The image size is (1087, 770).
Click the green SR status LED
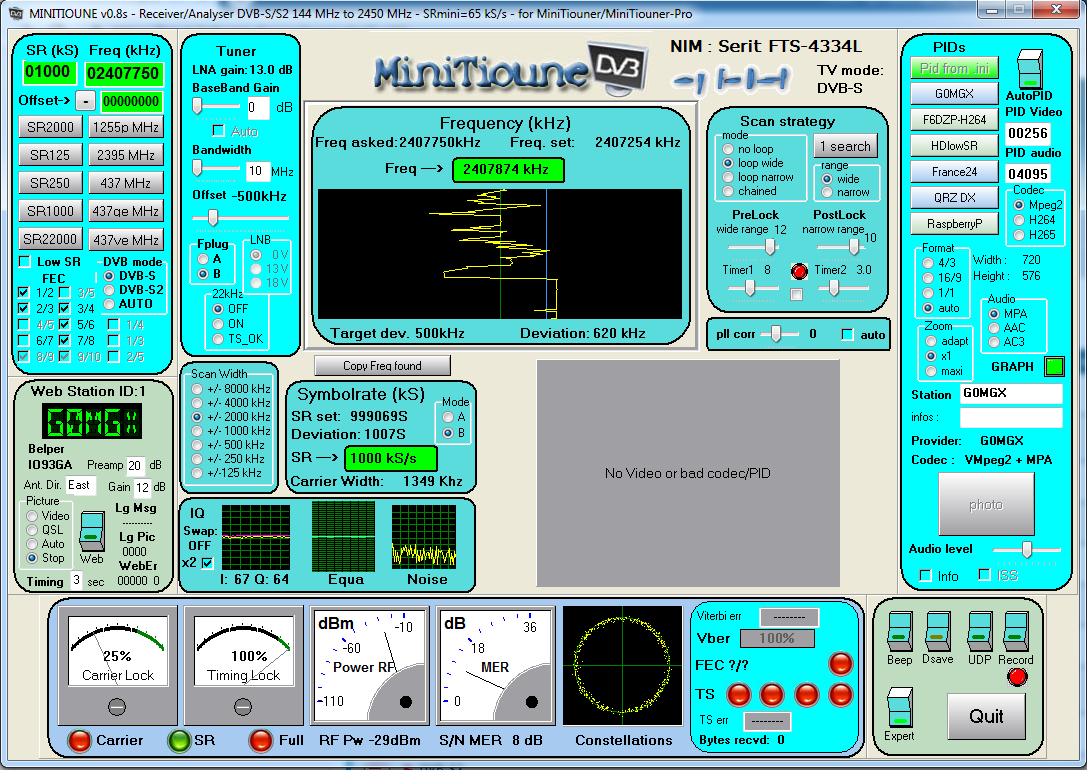[179, 740]
